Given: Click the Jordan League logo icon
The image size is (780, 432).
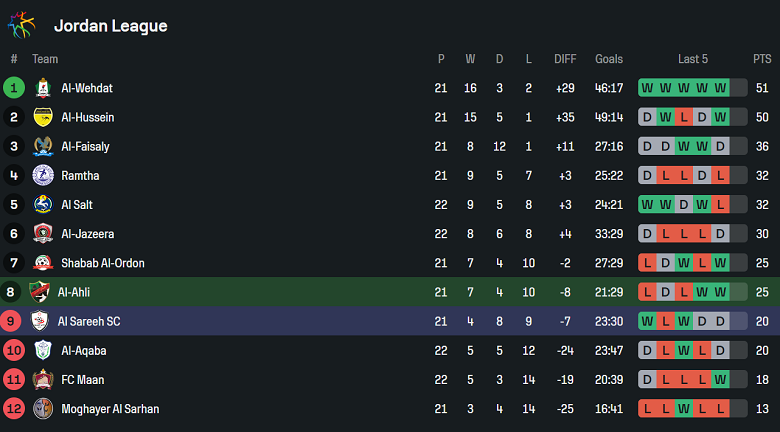Looking at the screenshot, I should pyautogui.click(x=22, y=25).
